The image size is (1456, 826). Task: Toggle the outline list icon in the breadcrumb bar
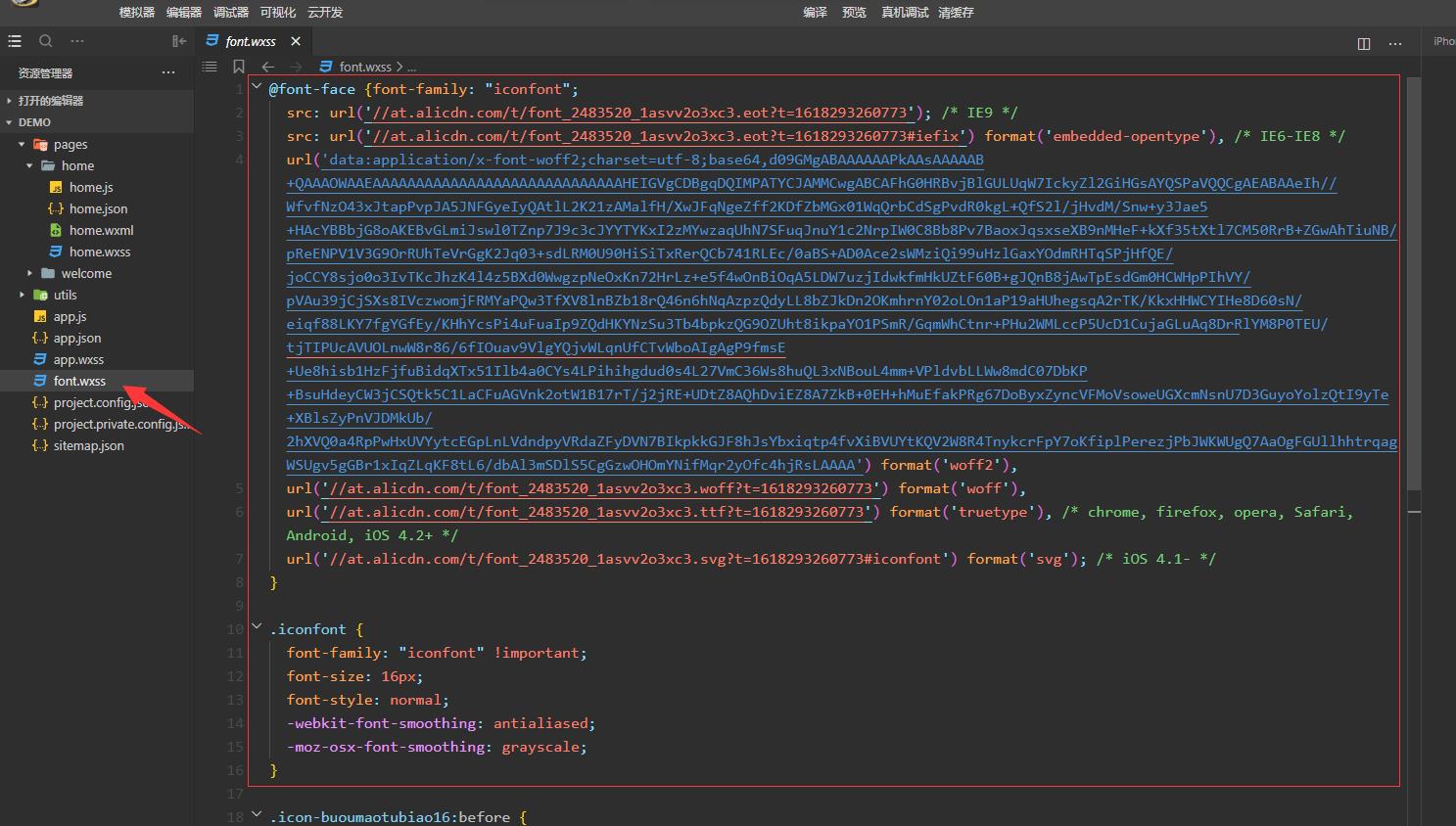pos(210,67)
